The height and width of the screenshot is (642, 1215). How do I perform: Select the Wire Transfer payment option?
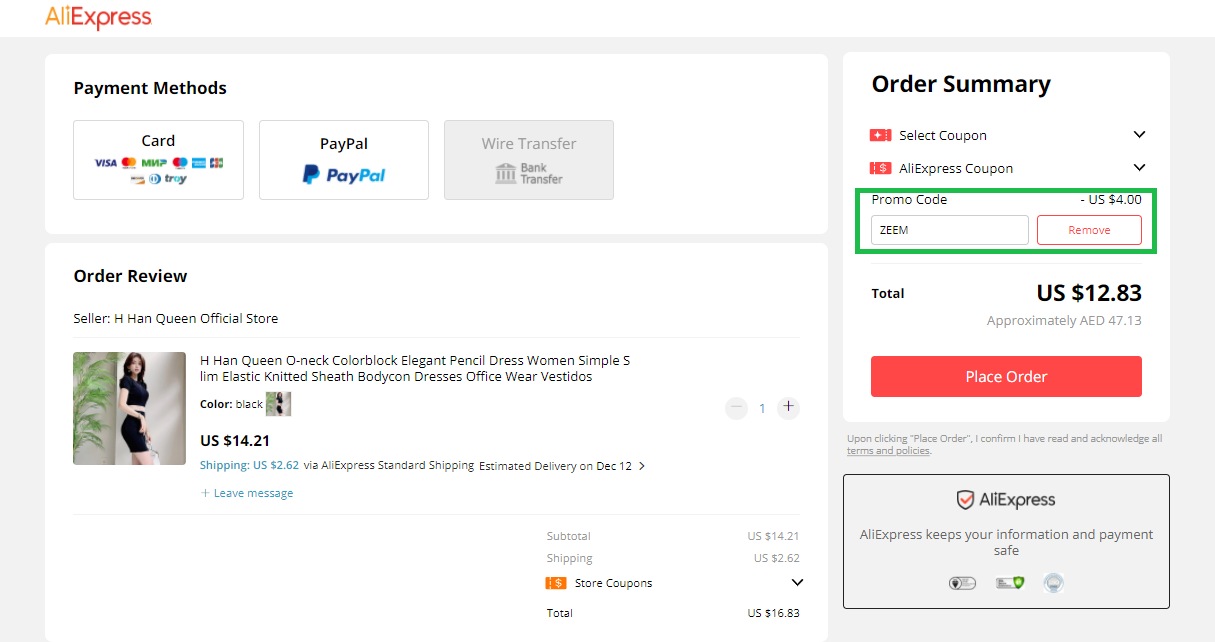528,160
